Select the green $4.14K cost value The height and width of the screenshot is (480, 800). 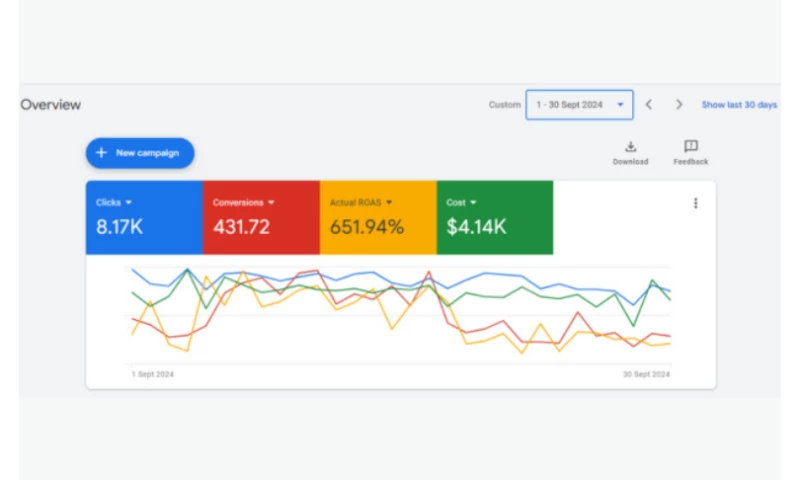point(476,227)
